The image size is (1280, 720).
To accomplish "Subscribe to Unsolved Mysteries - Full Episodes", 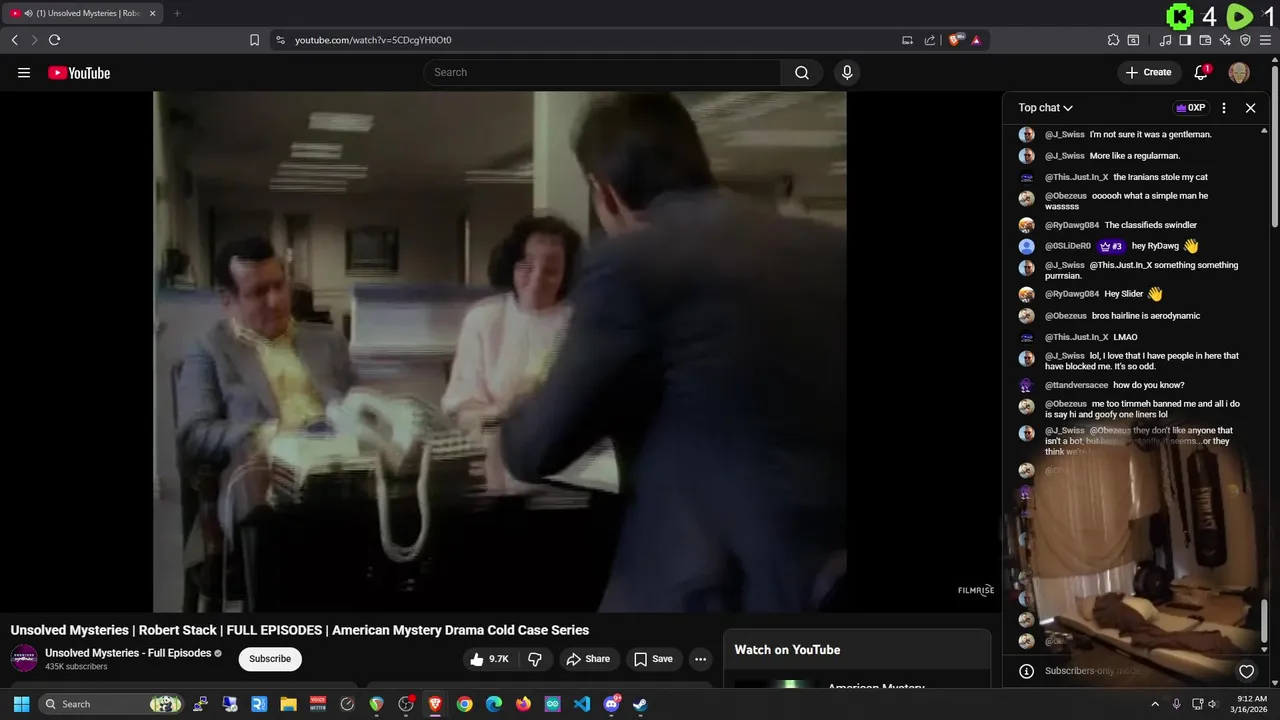I will (x=270, y=659).
